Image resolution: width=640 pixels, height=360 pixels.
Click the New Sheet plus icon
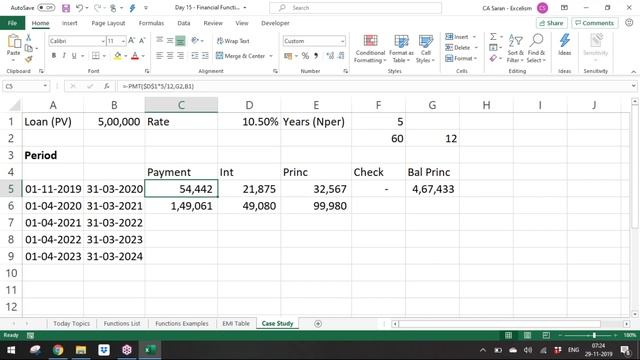318,324
